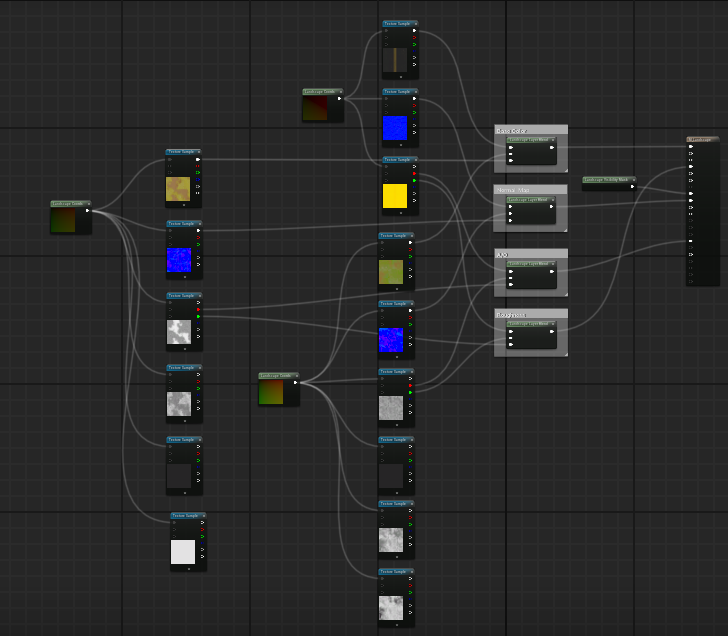This screenshot has width=728, height=636.
Task: Select the A/O comment header
Action: pos(531,254)
